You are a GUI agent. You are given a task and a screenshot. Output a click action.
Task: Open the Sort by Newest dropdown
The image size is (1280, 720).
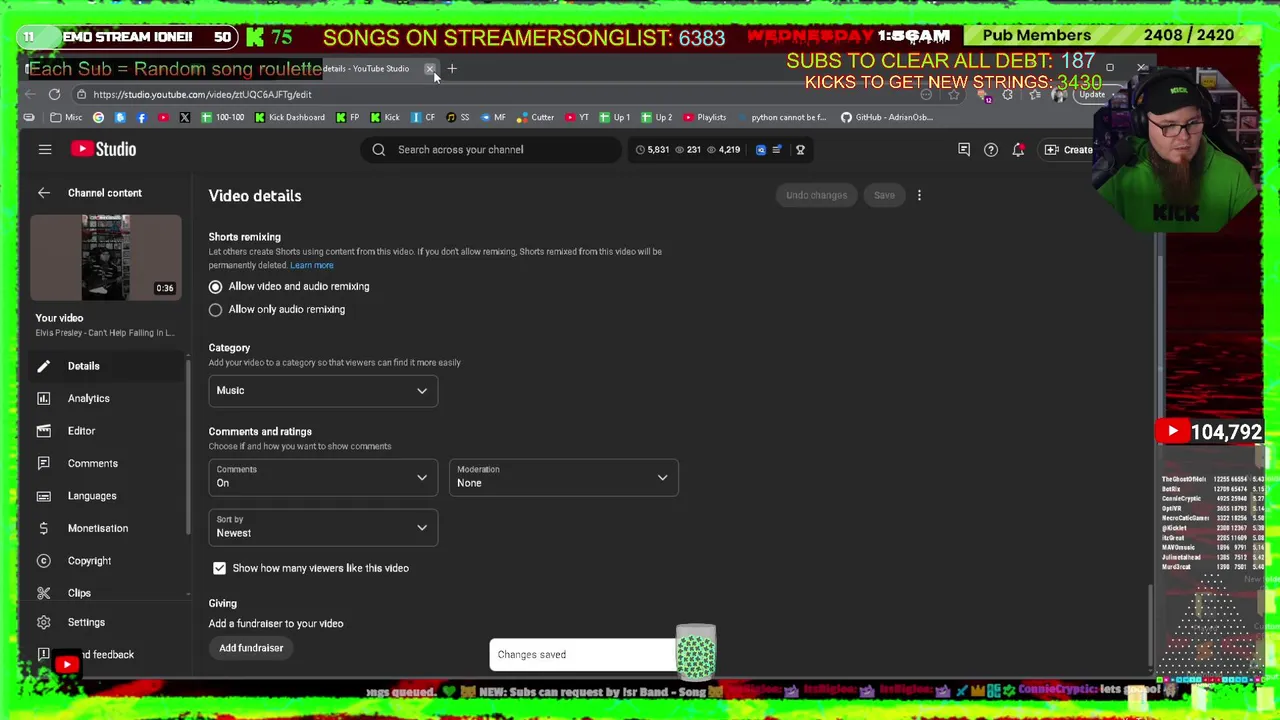(323, 527)
